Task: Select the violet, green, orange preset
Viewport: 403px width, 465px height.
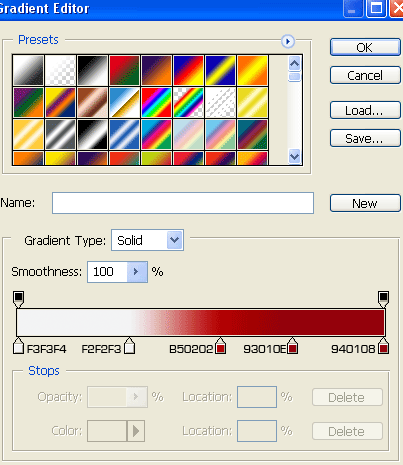Action: pyautogui.click(x=28, y=102)
